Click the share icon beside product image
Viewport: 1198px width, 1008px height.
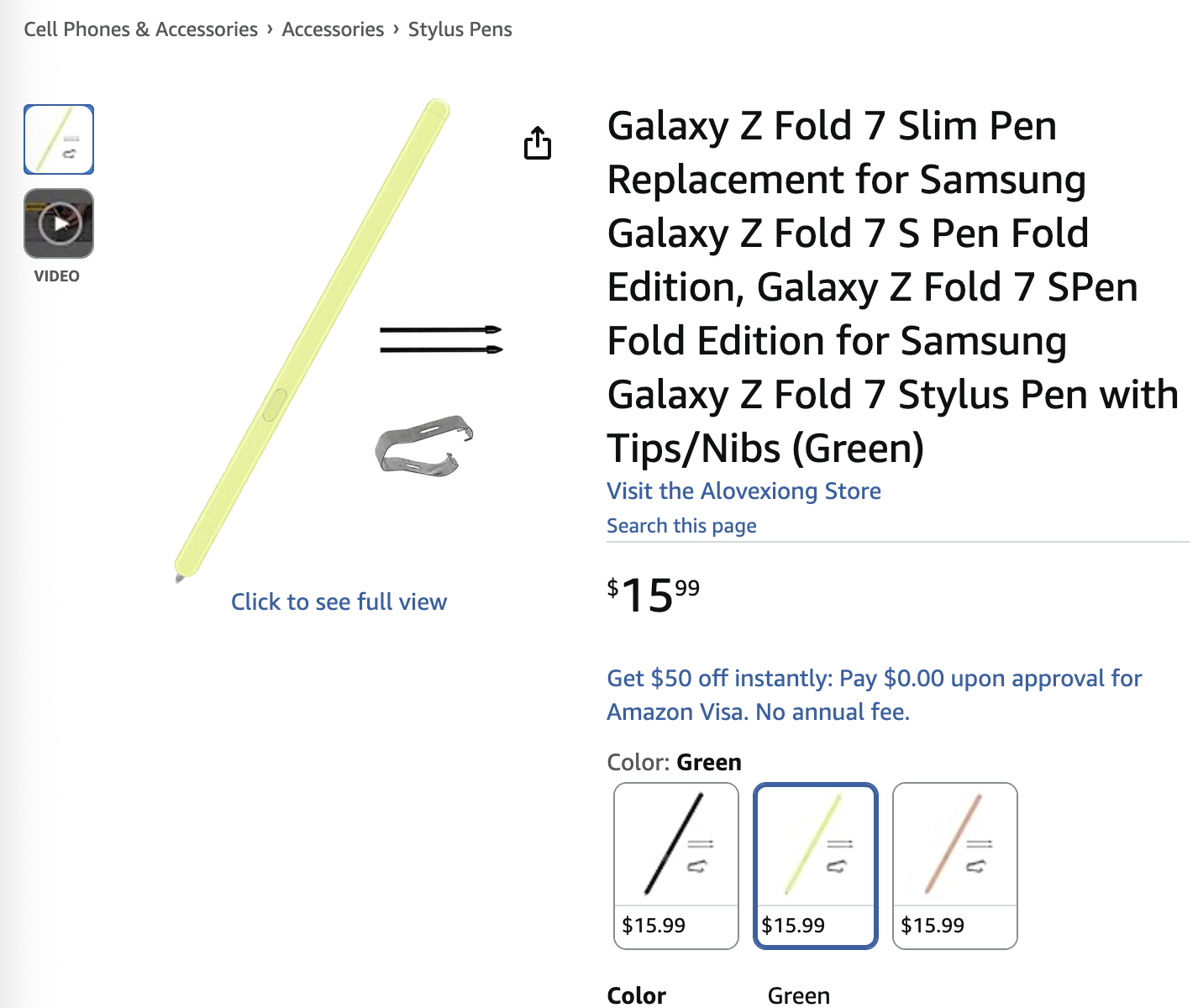pyautogui.click(x=538, y=143)
